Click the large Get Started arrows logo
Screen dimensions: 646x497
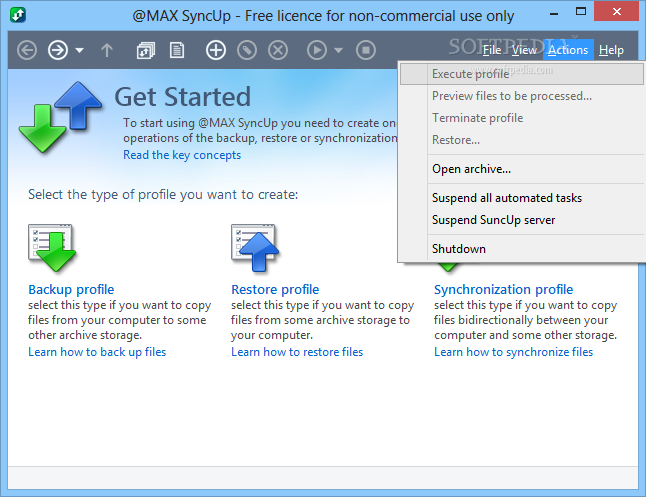pyautogui.click(x=60, y=117)
